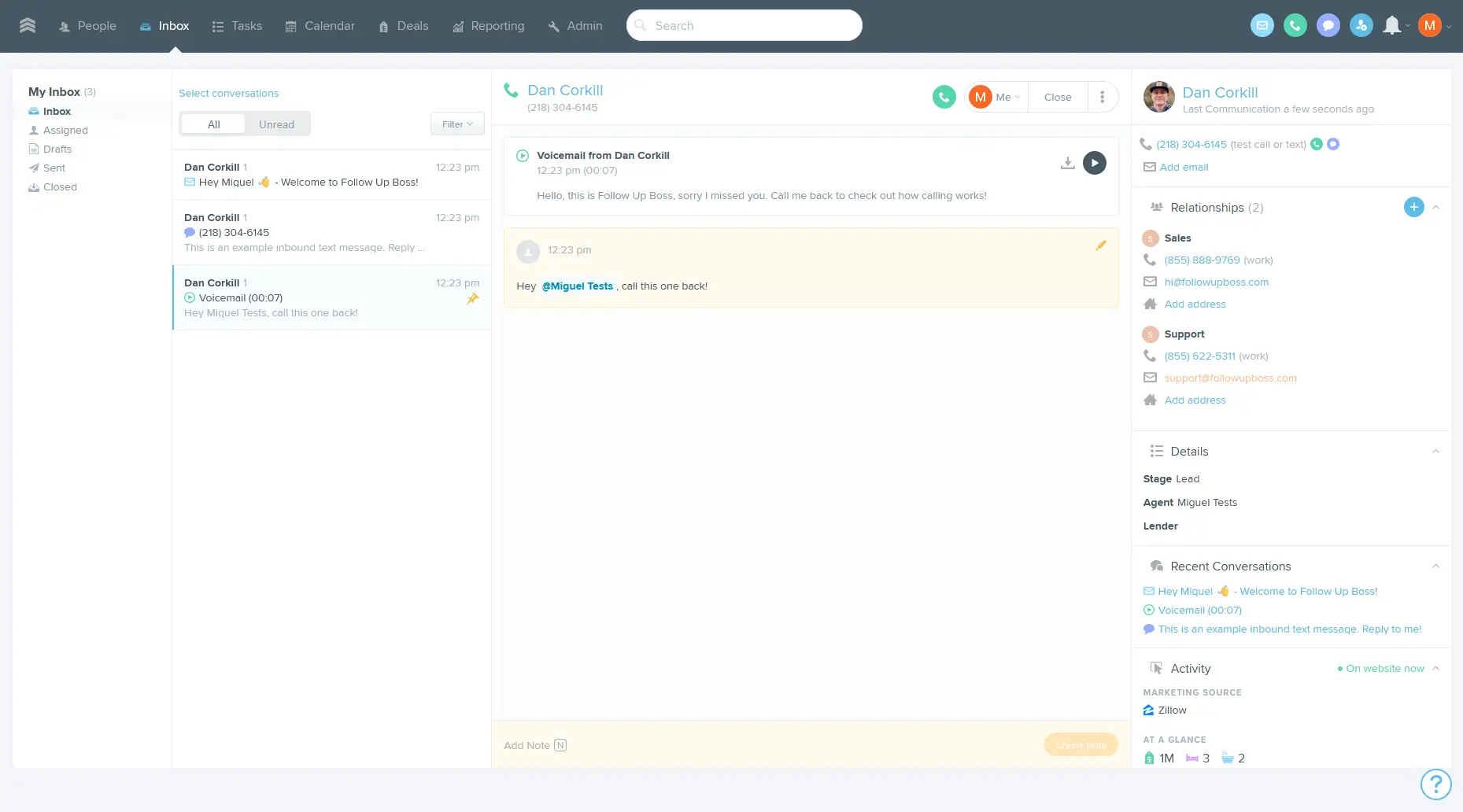
Task: Unpin the voicemail conversation
Action: [x=473, y=299]
